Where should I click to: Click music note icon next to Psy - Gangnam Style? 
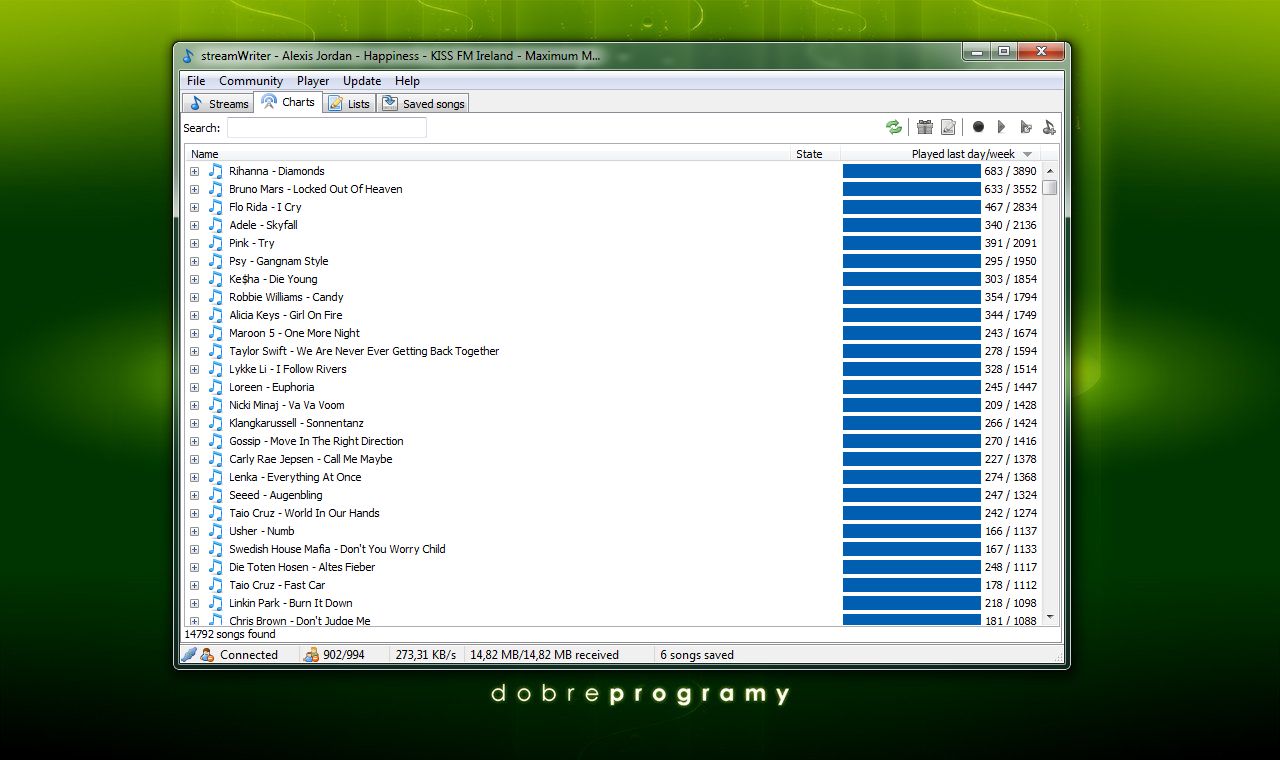(x=216, y=261)
